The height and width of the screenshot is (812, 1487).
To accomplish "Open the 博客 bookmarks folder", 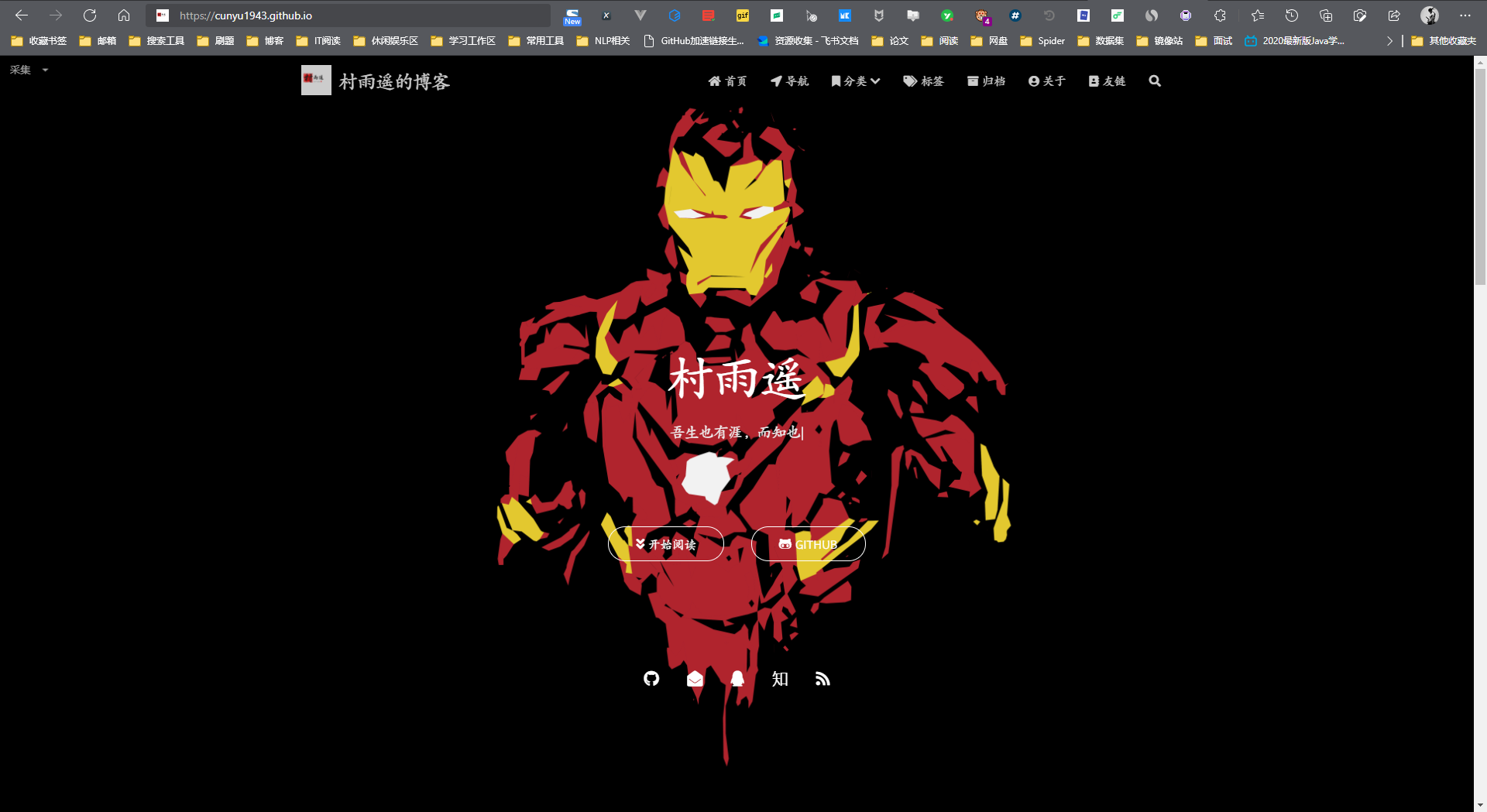I will [265, 41].
